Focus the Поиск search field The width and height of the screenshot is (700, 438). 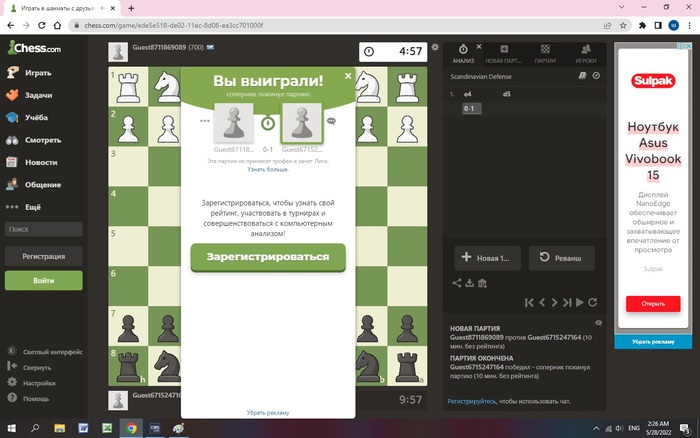(43, 229)
